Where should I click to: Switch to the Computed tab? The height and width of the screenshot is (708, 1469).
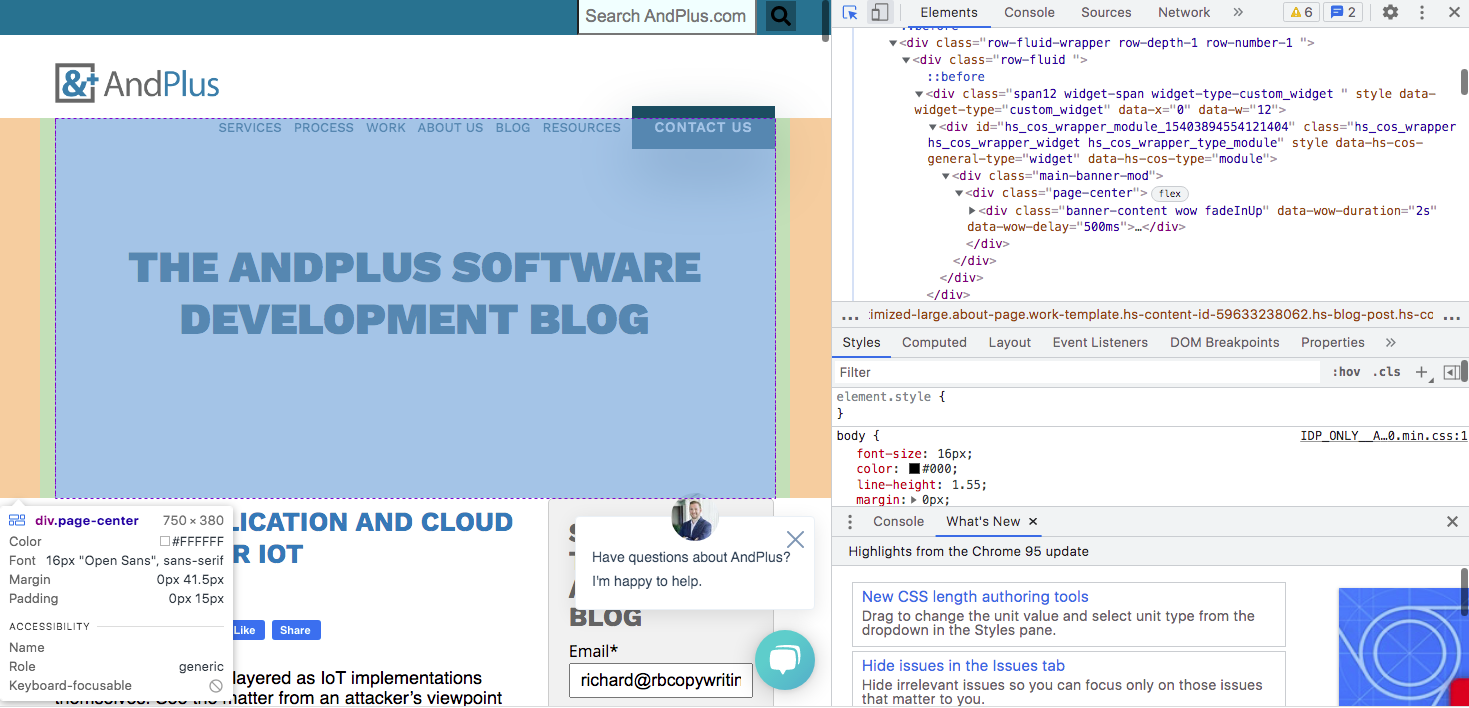pos(934,342)
